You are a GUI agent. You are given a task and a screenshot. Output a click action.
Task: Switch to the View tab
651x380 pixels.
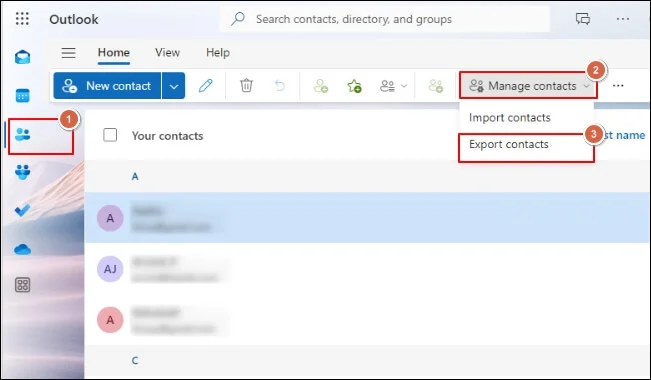[167, 53]
